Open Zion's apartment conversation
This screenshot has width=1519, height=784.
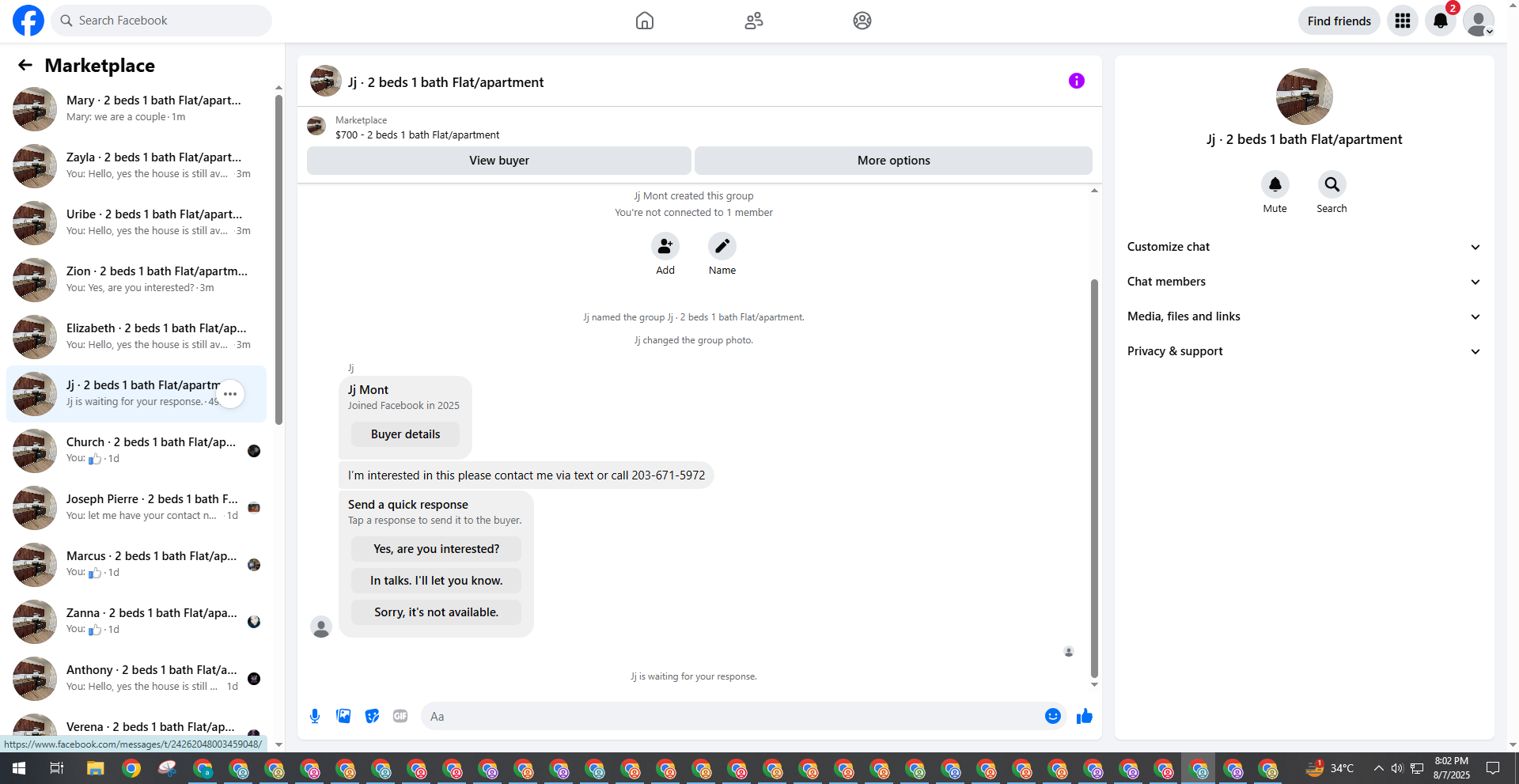(x=136, y=280)
